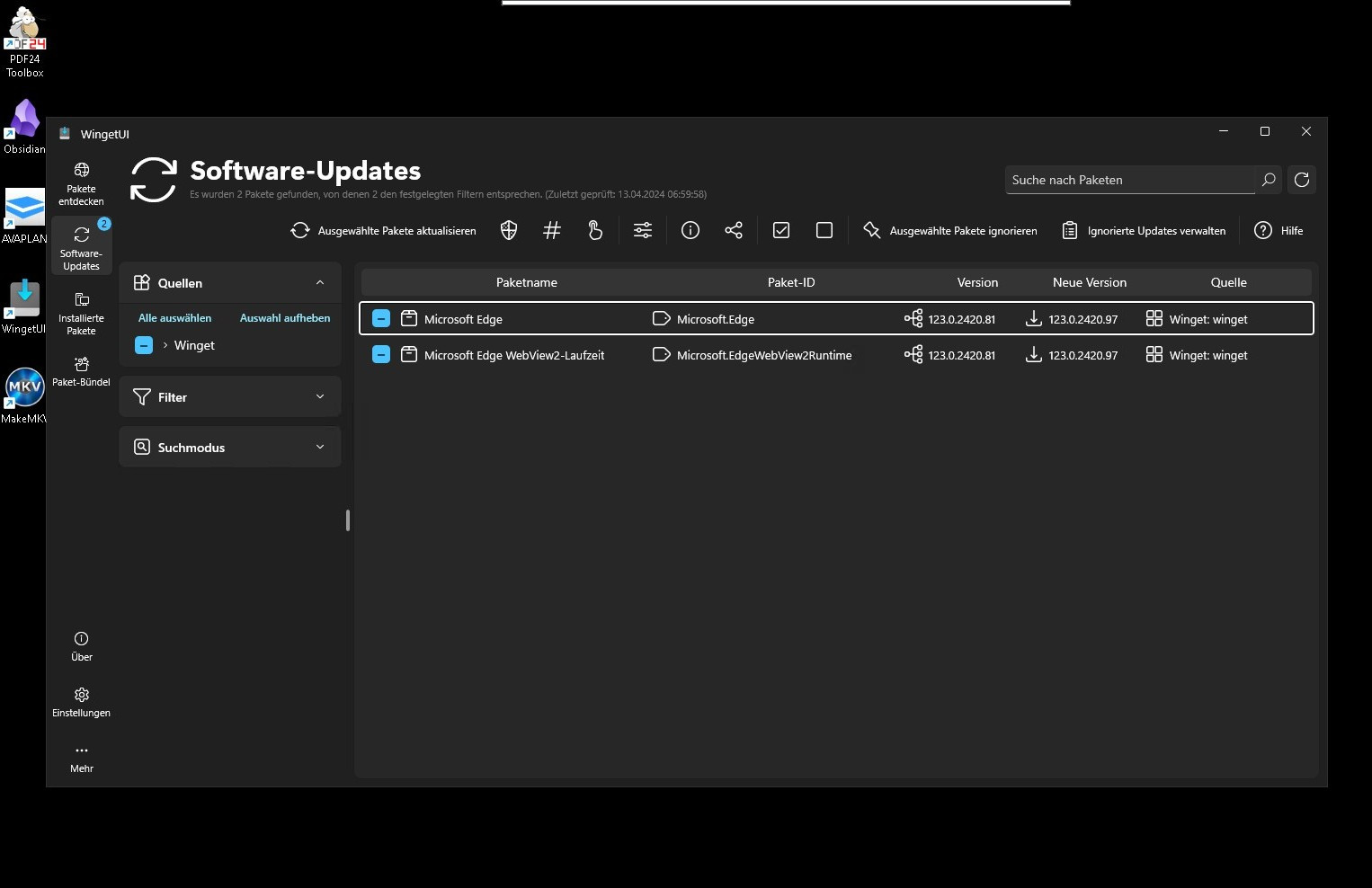Viewport: 1372px width, 888px height.
Task: Open Installierte Pakete in sidebar
Action: (81, 313)
